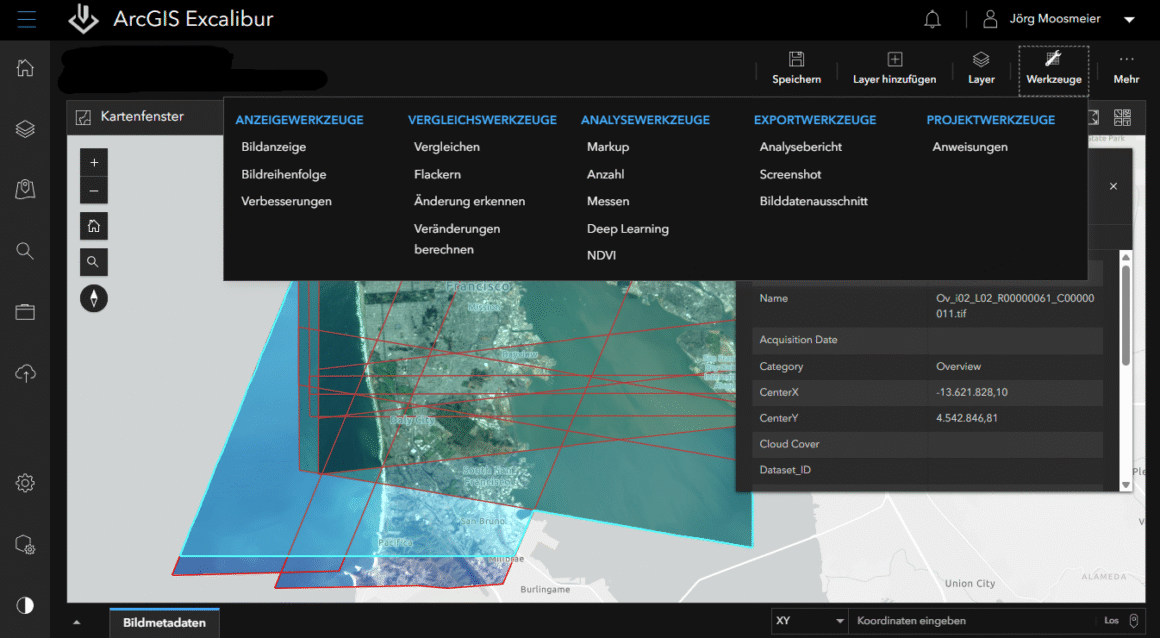Screen dimensions: 1160x638
Task: Select the Vergleichen tool
Action: [447, 147]
